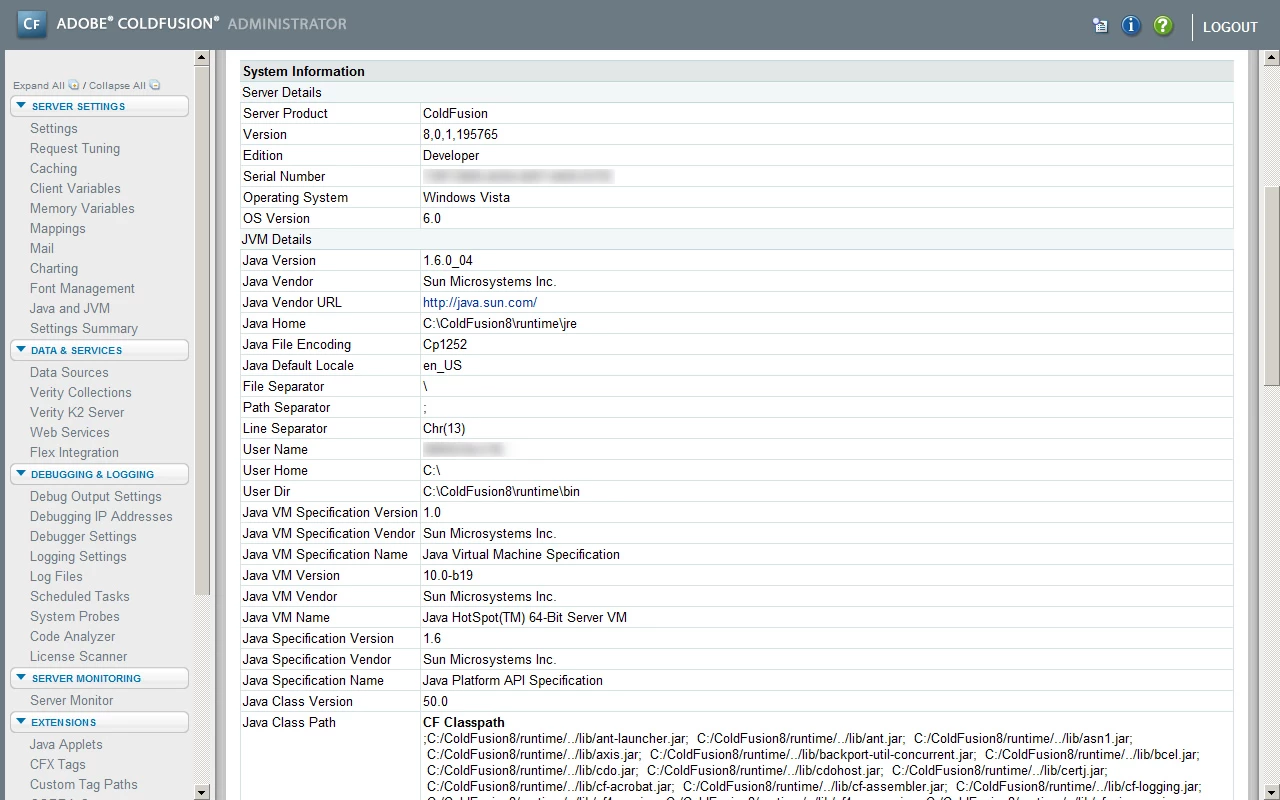The height and width of the screenshot is (800, 1280).
Task: Go to Memory Variables
Action: coord(82,208)
